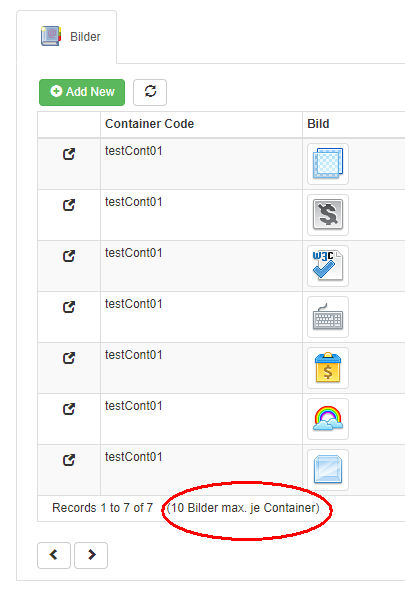The height and width of the screenshot is (594, 405).
Task: Click the green Add New button
Action: click(x=82, y=92)
